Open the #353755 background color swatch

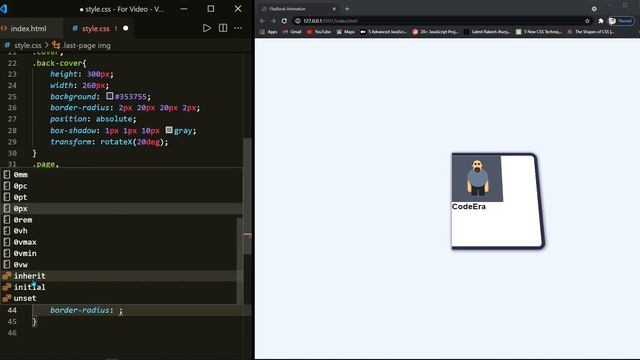pyautogui.click(x=110, y=96)
